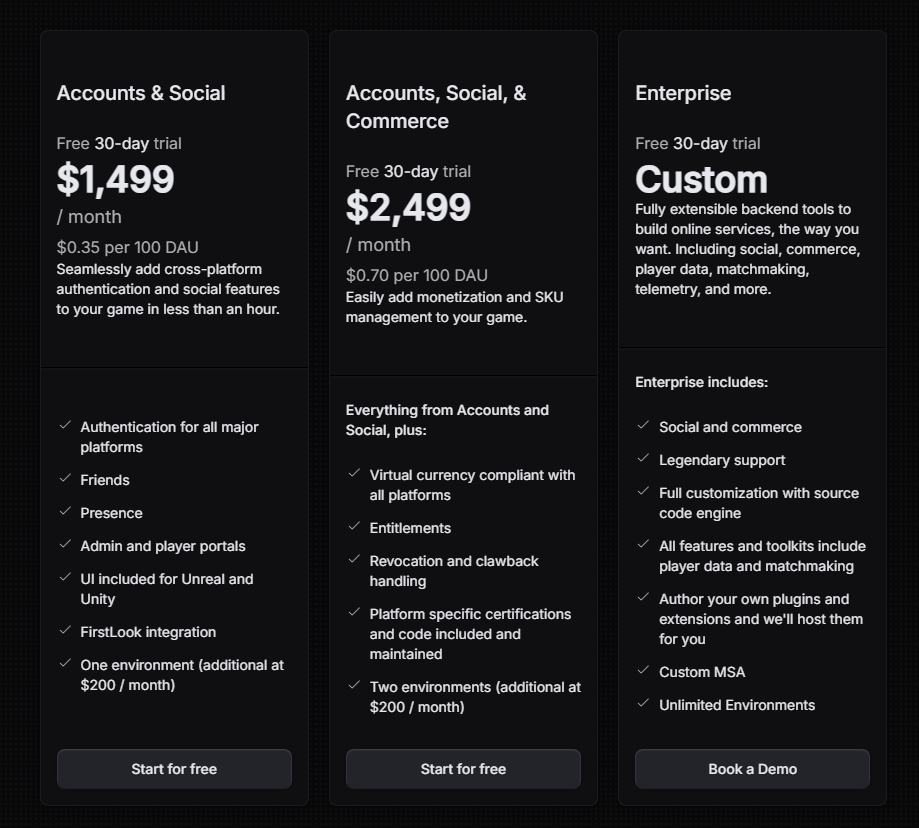Viewport: 919px width, 828px height.
Task: Click the checkmark beside Authentication for all major platforms
Action: coord(64,425)
